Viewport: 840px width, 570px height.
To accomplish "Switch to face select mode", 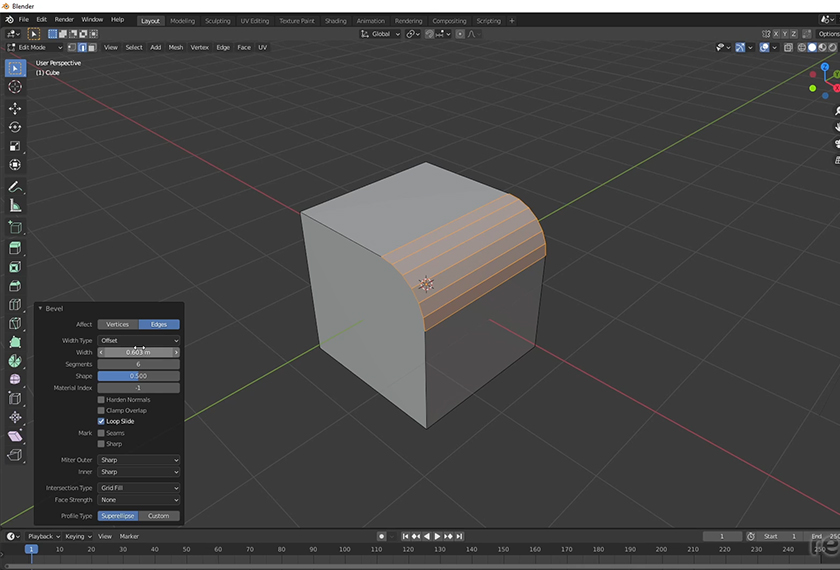I will tap(93, 47).
